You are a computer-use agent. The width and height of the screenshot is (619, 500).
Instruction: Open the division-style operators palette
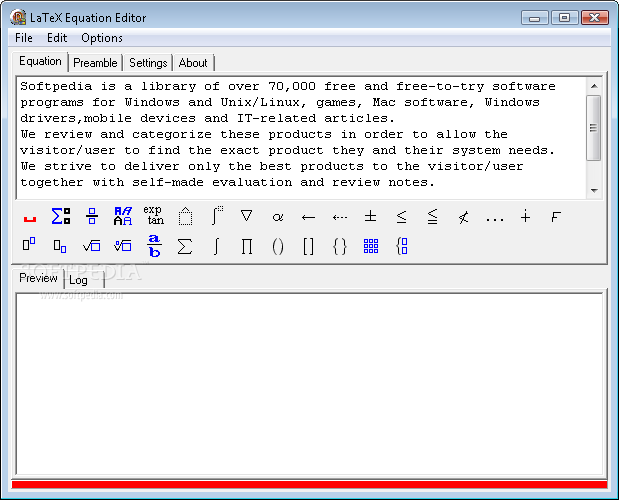tap(92, 217)
